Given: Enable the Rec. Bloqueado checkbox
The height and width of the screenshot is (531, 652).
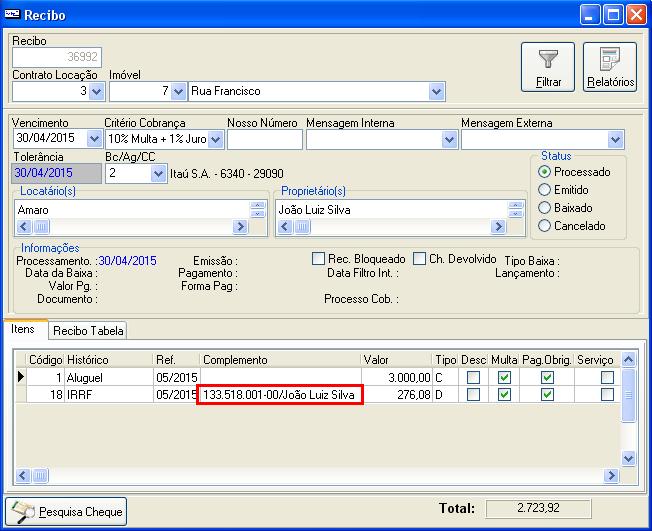Looking at the screenshot, I should pyautogui.click(x=319, y=259).
